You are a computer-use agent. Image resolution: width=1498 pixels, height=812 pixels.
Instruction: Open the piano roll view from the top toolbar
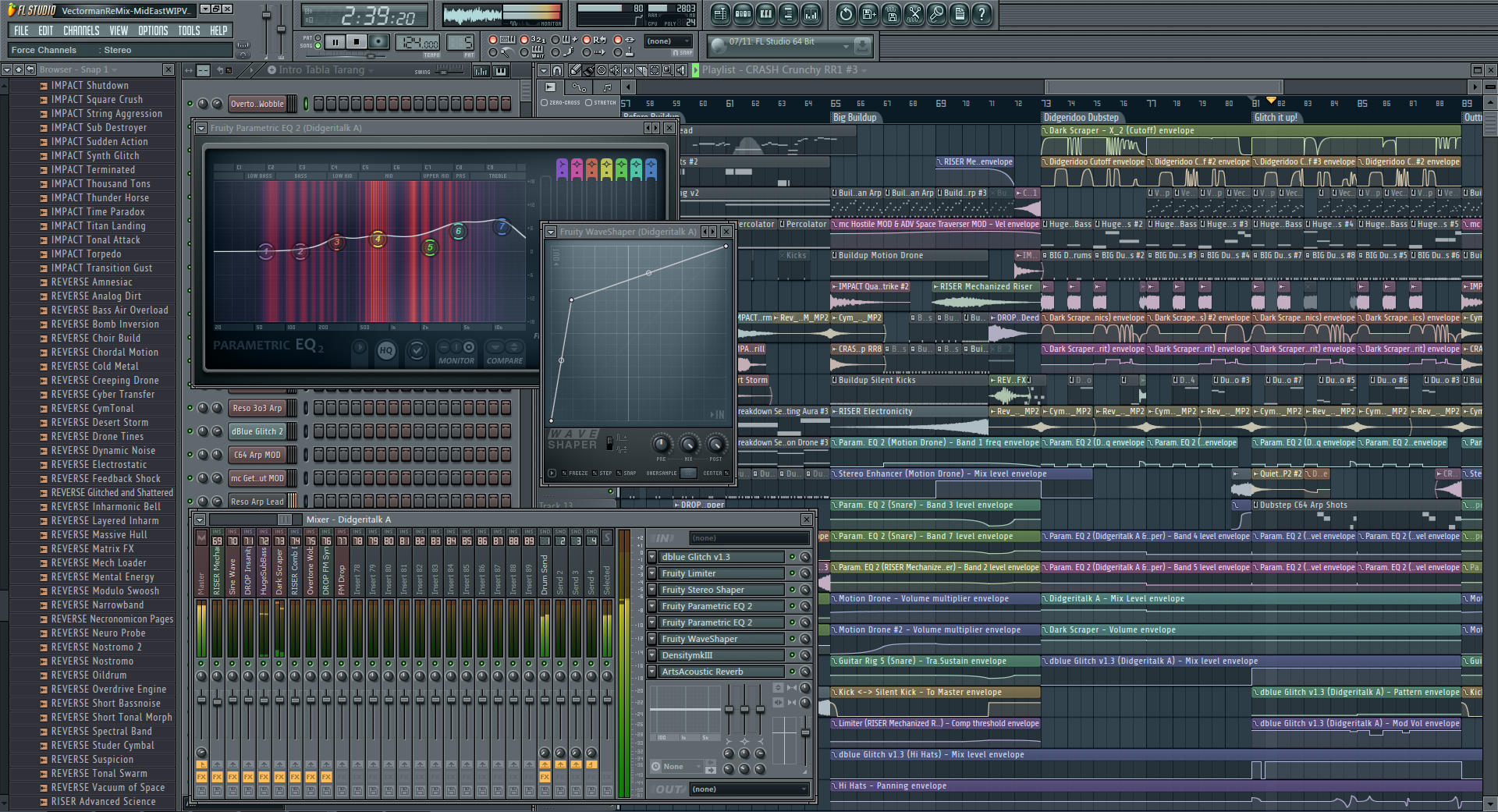point(765,13)
